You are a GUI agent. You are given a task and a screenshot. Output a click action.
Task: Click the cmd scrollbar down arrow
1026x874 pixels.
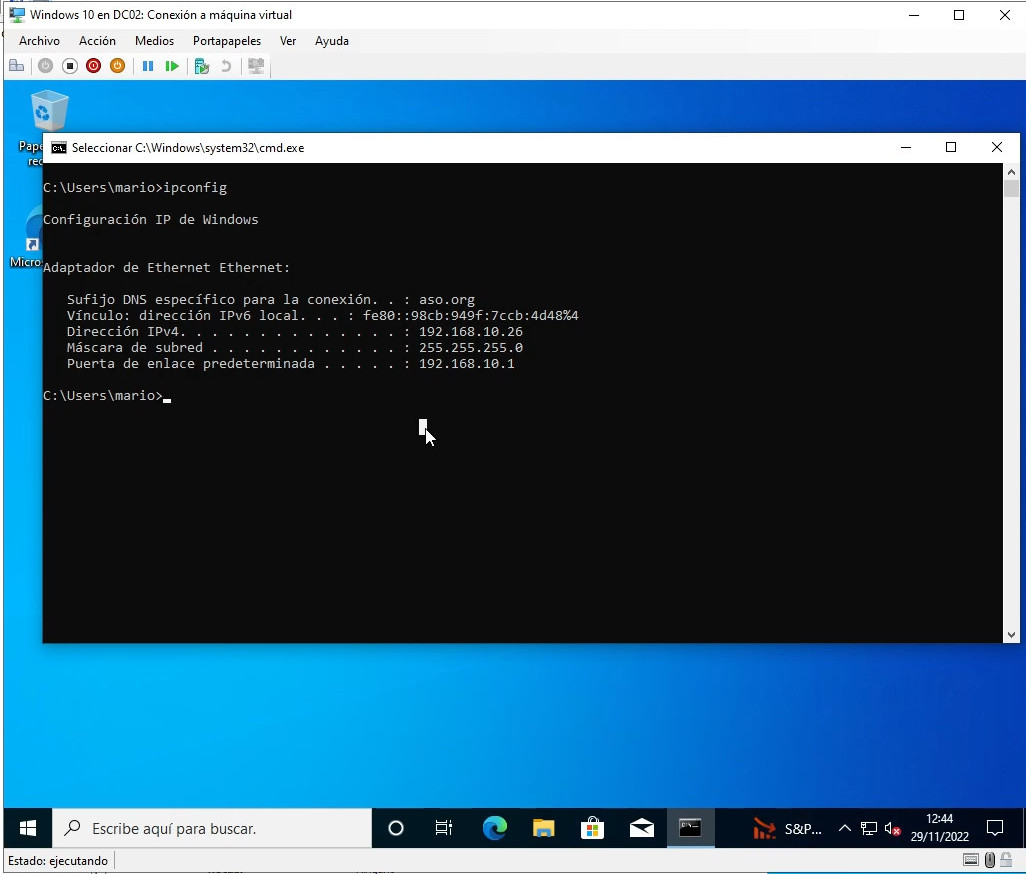click(x=1011, y=634)
